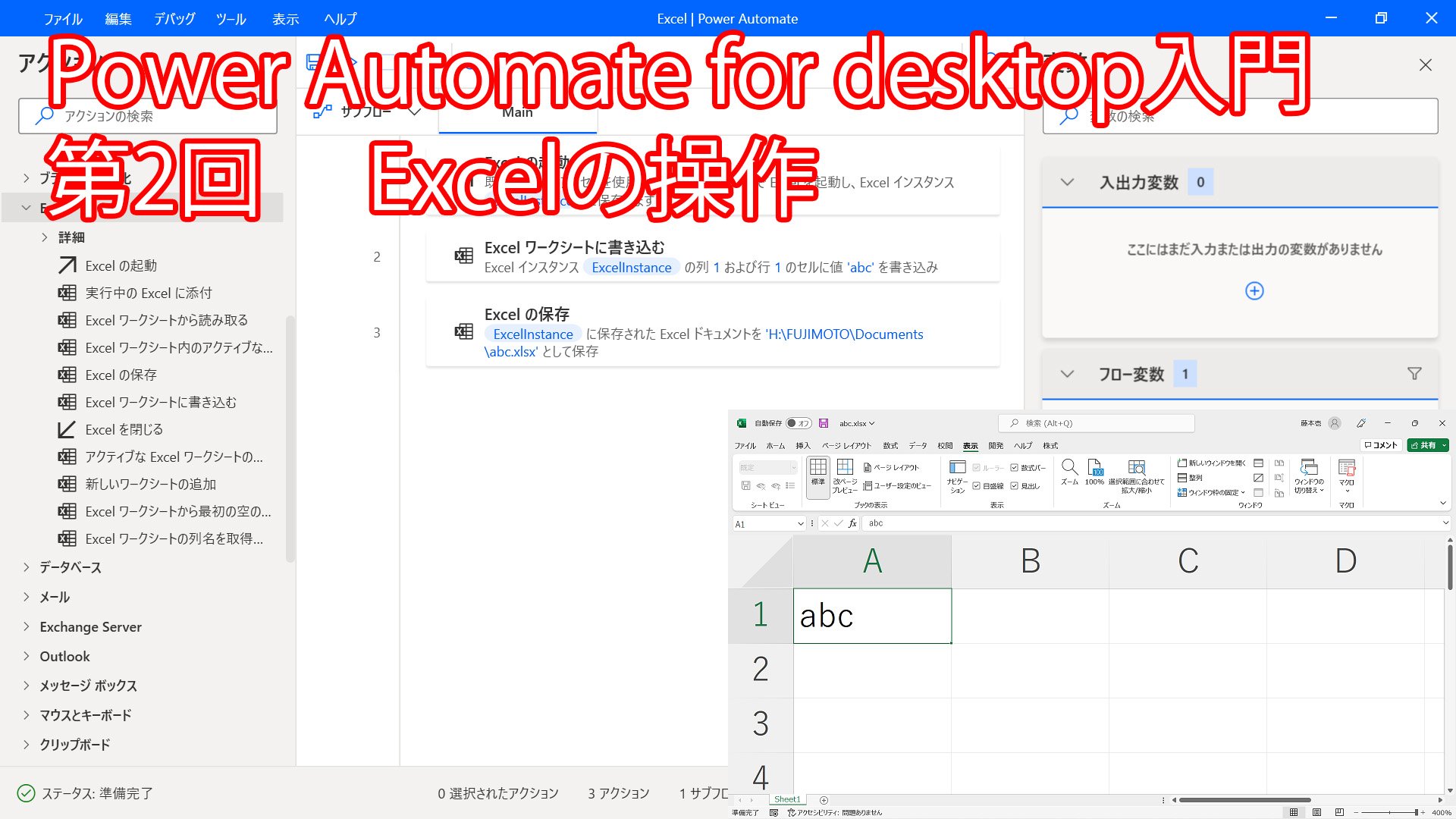Click the 新しいワークシートの追加 action icon
Image resolution: width=1456 pixels, height=819 pixels.
(x=67, y=484)
